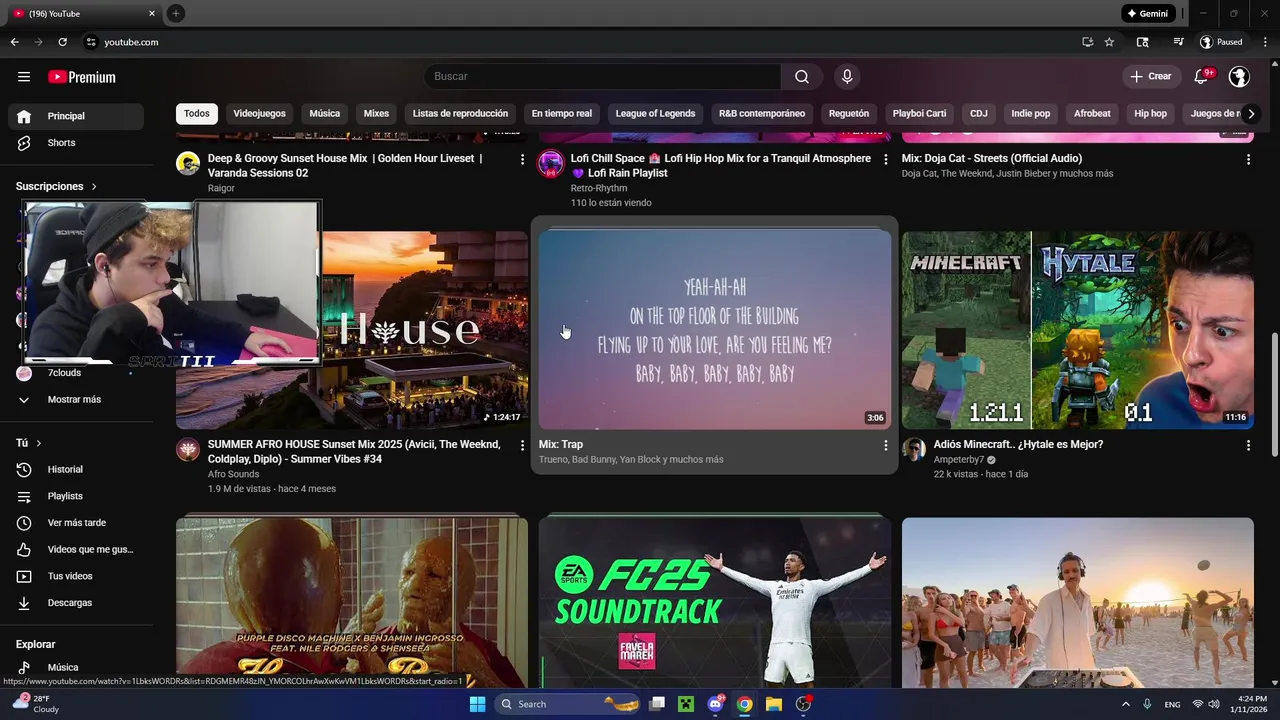Open the notifications bell

[x=1203, y=77]
